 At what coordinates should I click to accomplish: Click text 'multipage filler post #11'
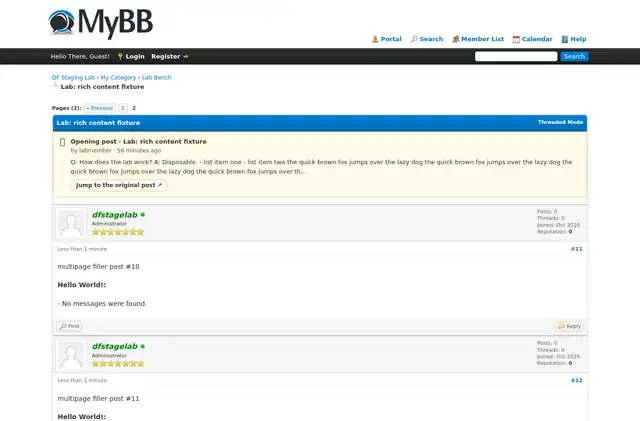98,399
